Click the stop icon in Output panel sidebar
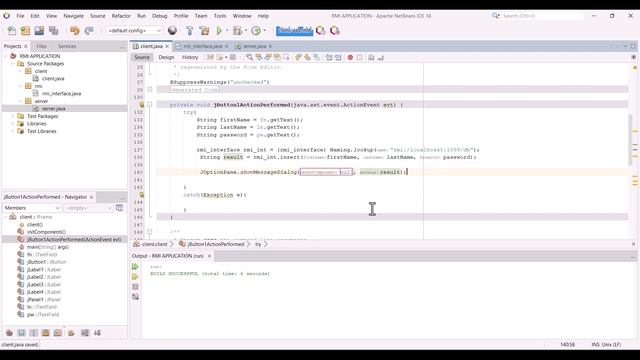The image size is (640, 360). click(135, 287)
